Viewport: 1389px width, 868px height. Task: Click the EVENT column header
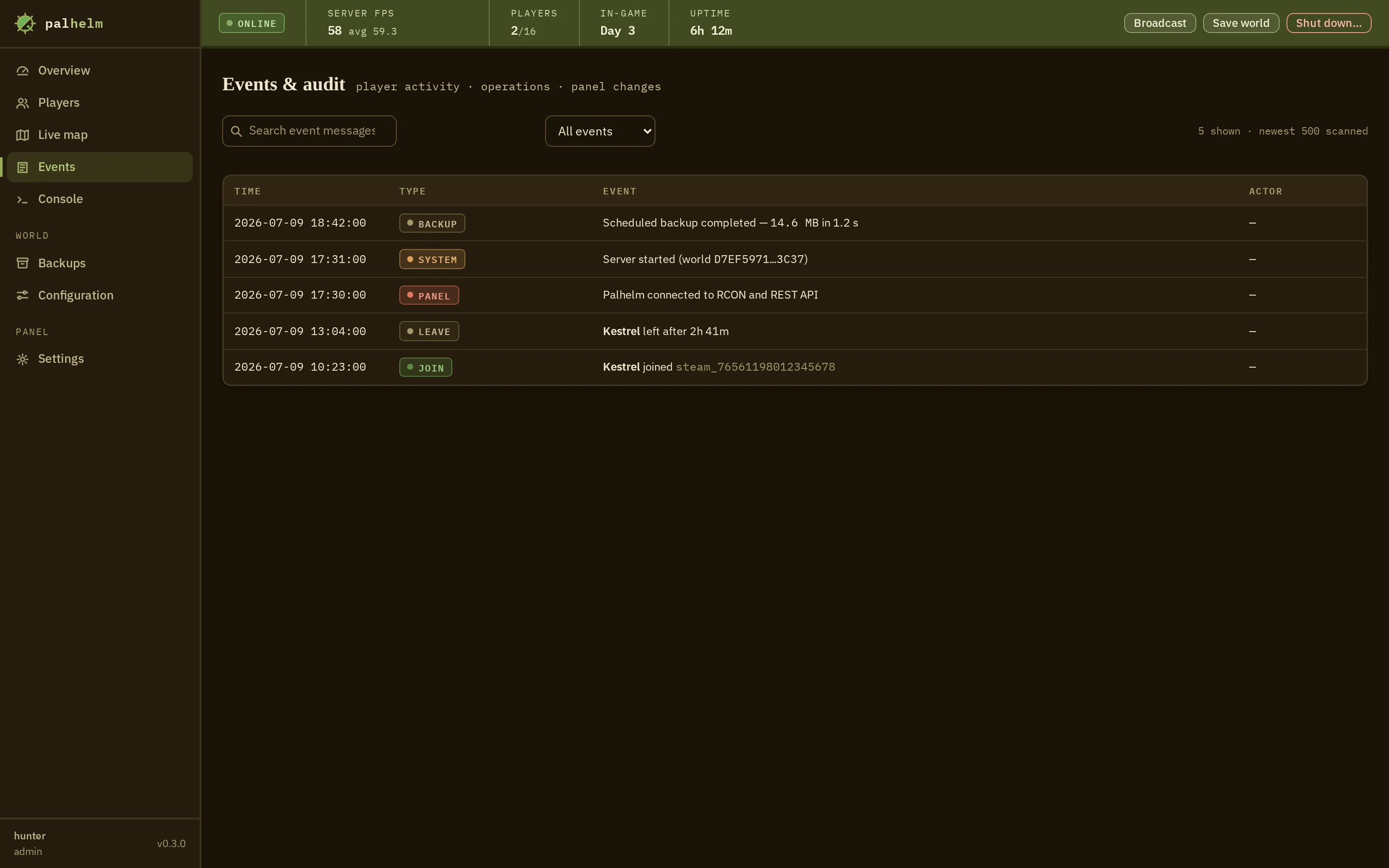[x=619, y=191]
